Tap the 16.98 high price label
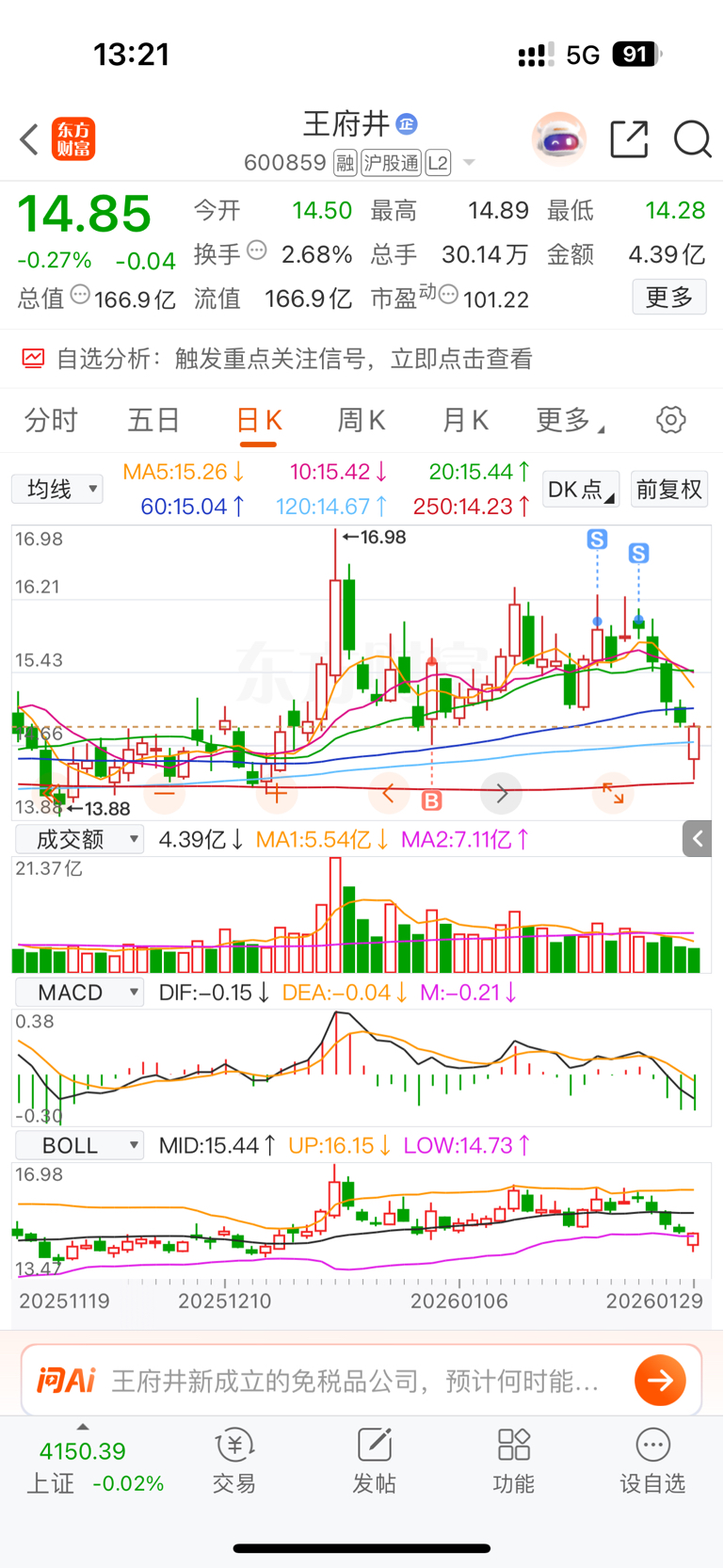The image size is (724, 1568). 374,537
